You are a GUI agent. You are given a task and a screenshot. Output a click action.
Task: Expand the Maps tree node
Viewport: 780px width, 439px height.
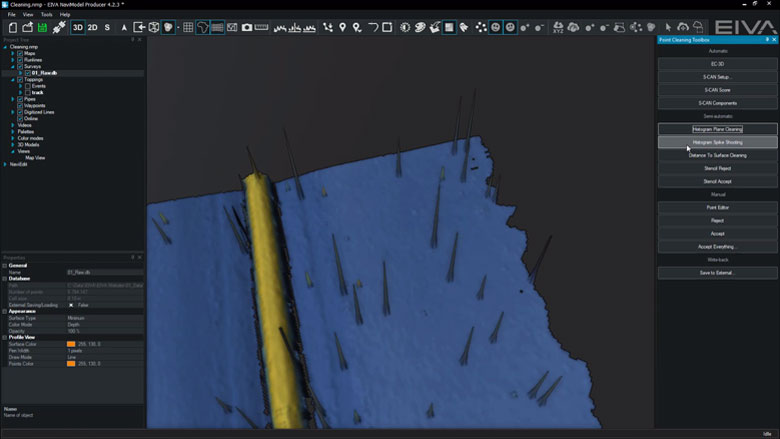[x=13, y=53]
